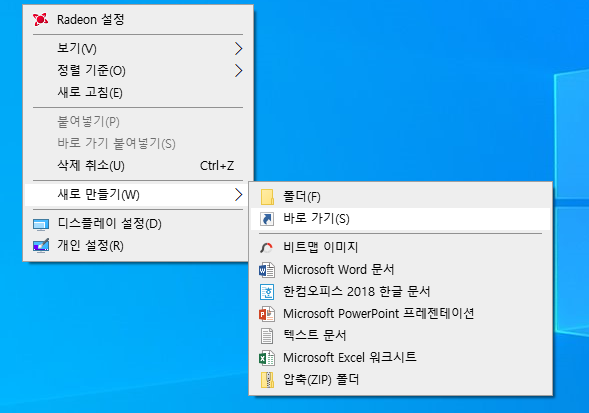The image size is (589, 413).
Task: Select 새로 고침(E) to refresh
Action: 138,92
